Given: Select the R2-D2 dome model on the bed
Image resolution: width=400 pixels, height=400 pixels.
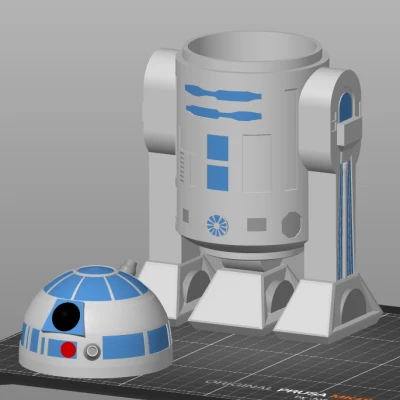Looking at the screenshot, I should click(x=96, y=322).
